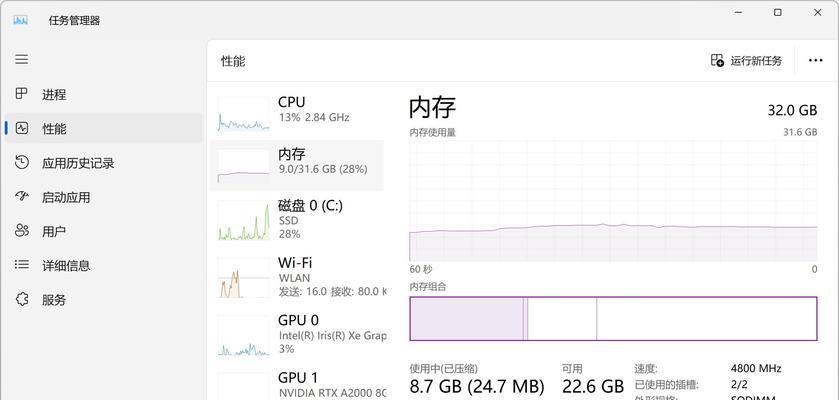839x400 pixels.
Task: Click the Task Manager app icon
Action: point(20,20)
